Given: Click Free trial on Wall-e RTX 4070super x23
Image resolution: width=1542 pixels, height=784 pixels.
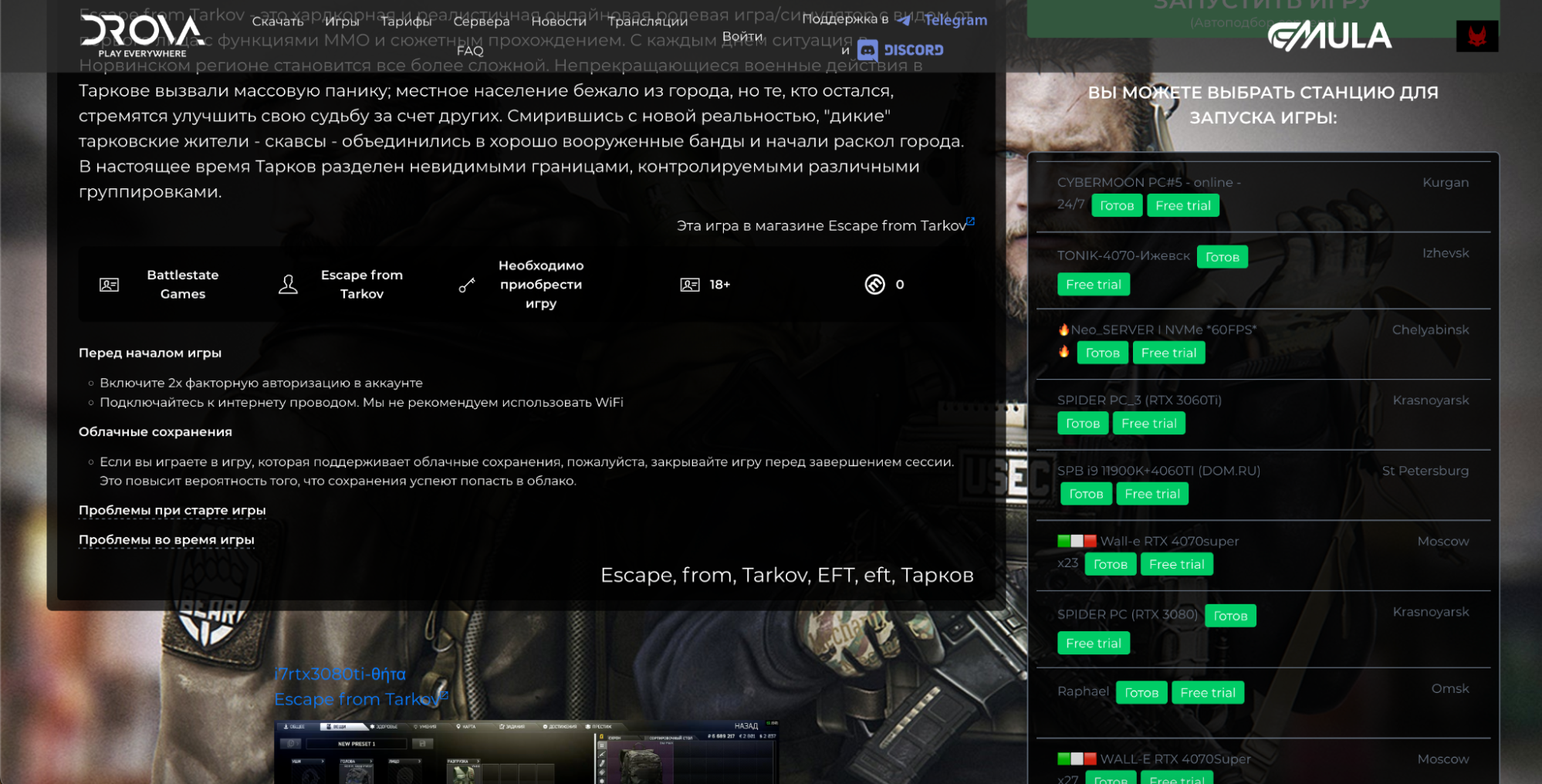Looking at the screenshot, I should [1177, 564].
